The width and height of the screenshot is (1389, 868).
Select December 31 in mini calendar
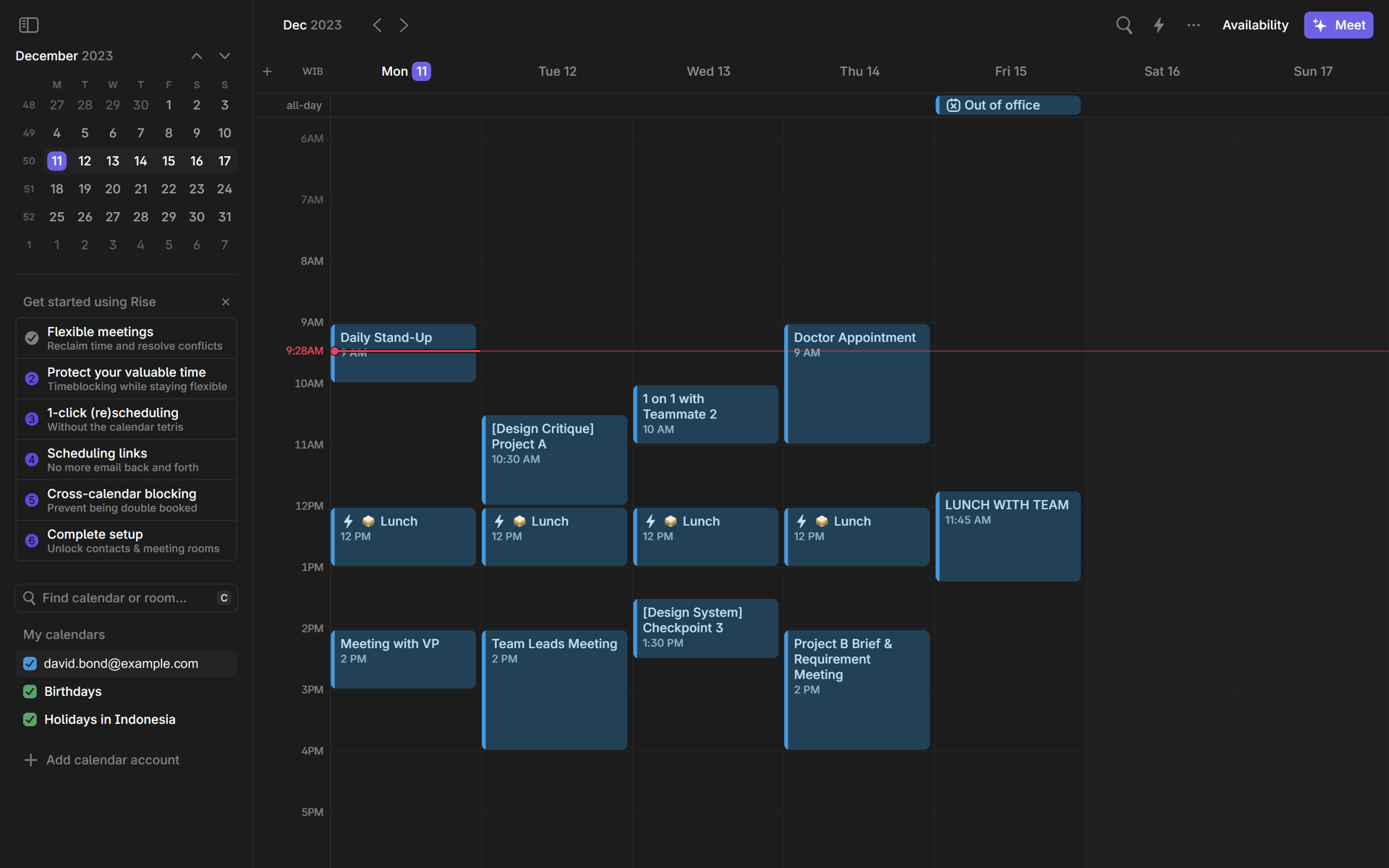(x=225, y=217)
